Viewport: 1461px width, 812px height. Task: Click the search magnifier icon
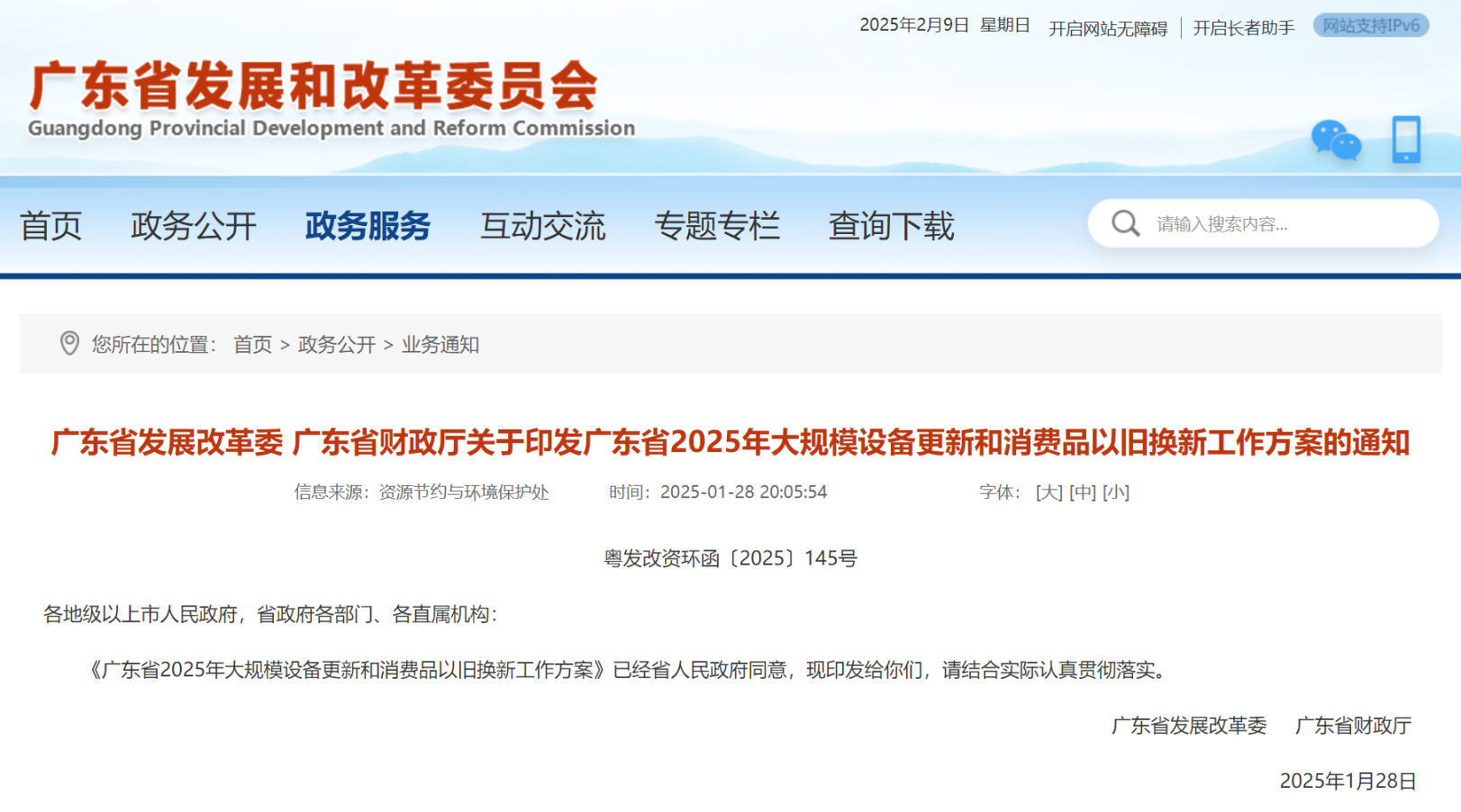[x=1125, y=223]
